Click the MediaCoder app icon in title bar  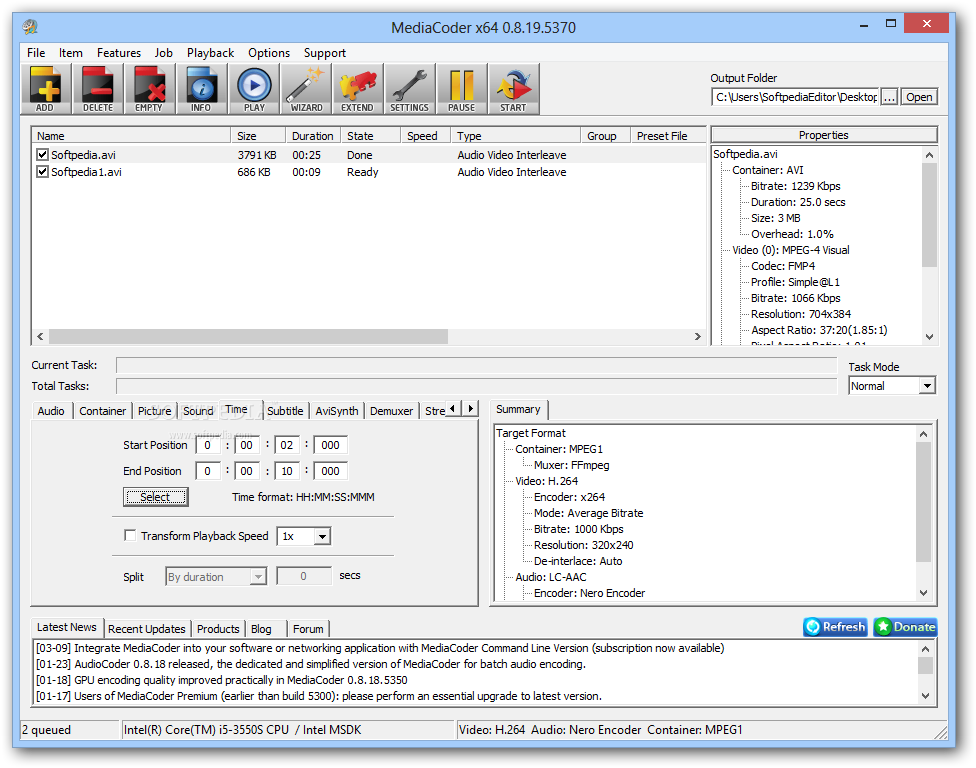(x=30, y=27)
